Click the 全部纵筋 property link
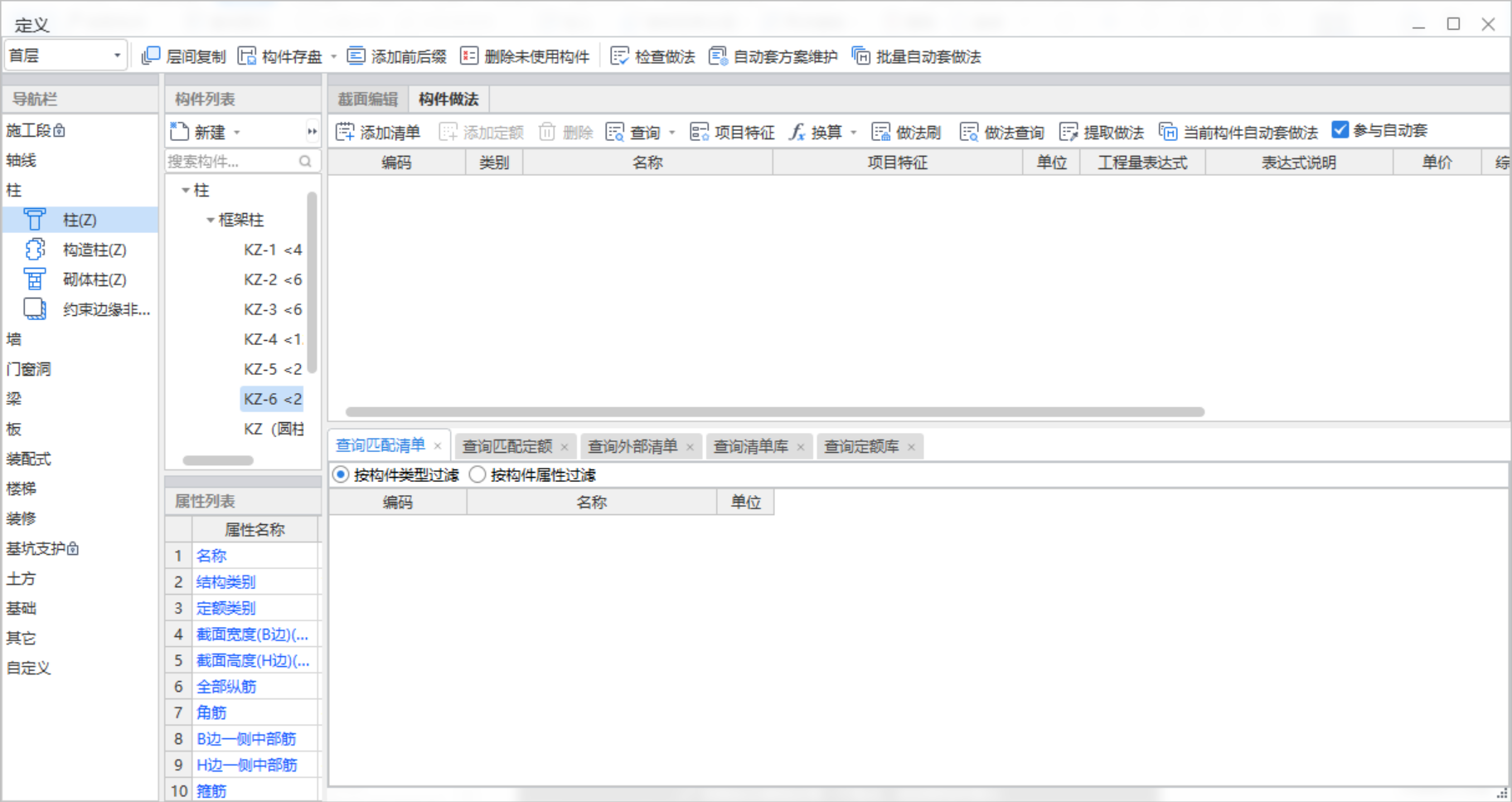 click(x=225, y=687)
